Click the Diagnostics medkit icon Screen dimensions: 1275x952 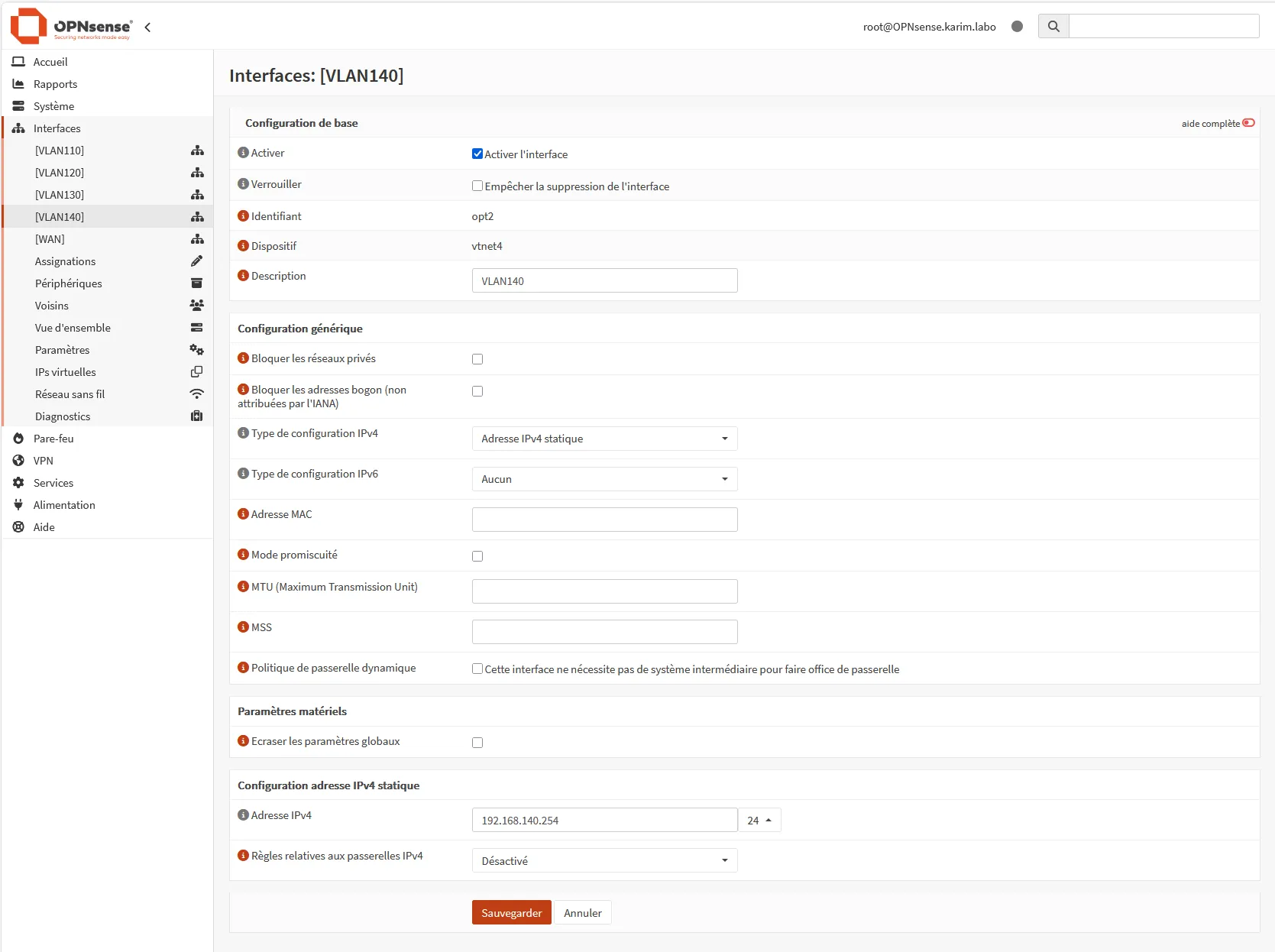(x=196, y=416)
